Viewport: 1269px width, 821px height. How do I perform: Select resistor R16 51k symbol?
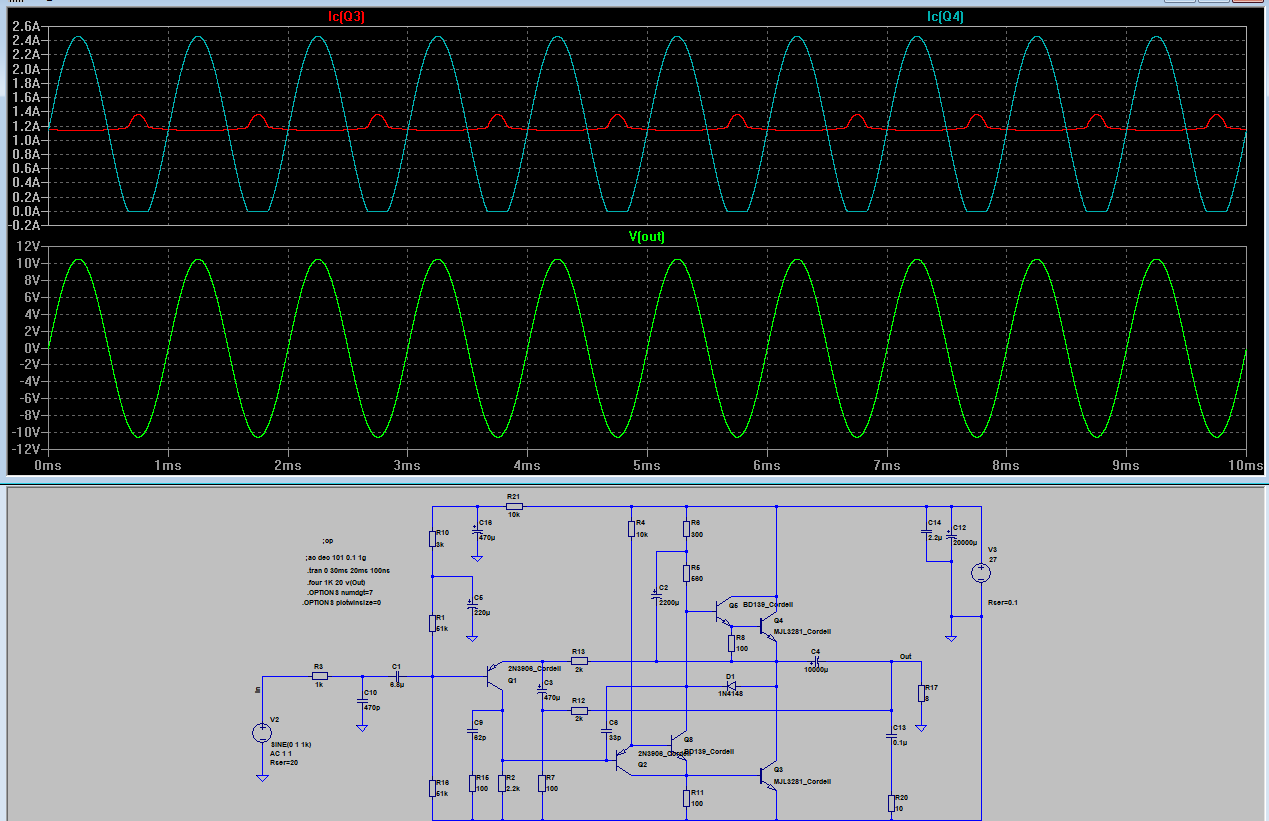pyautogui.click(x=431, y=787)
